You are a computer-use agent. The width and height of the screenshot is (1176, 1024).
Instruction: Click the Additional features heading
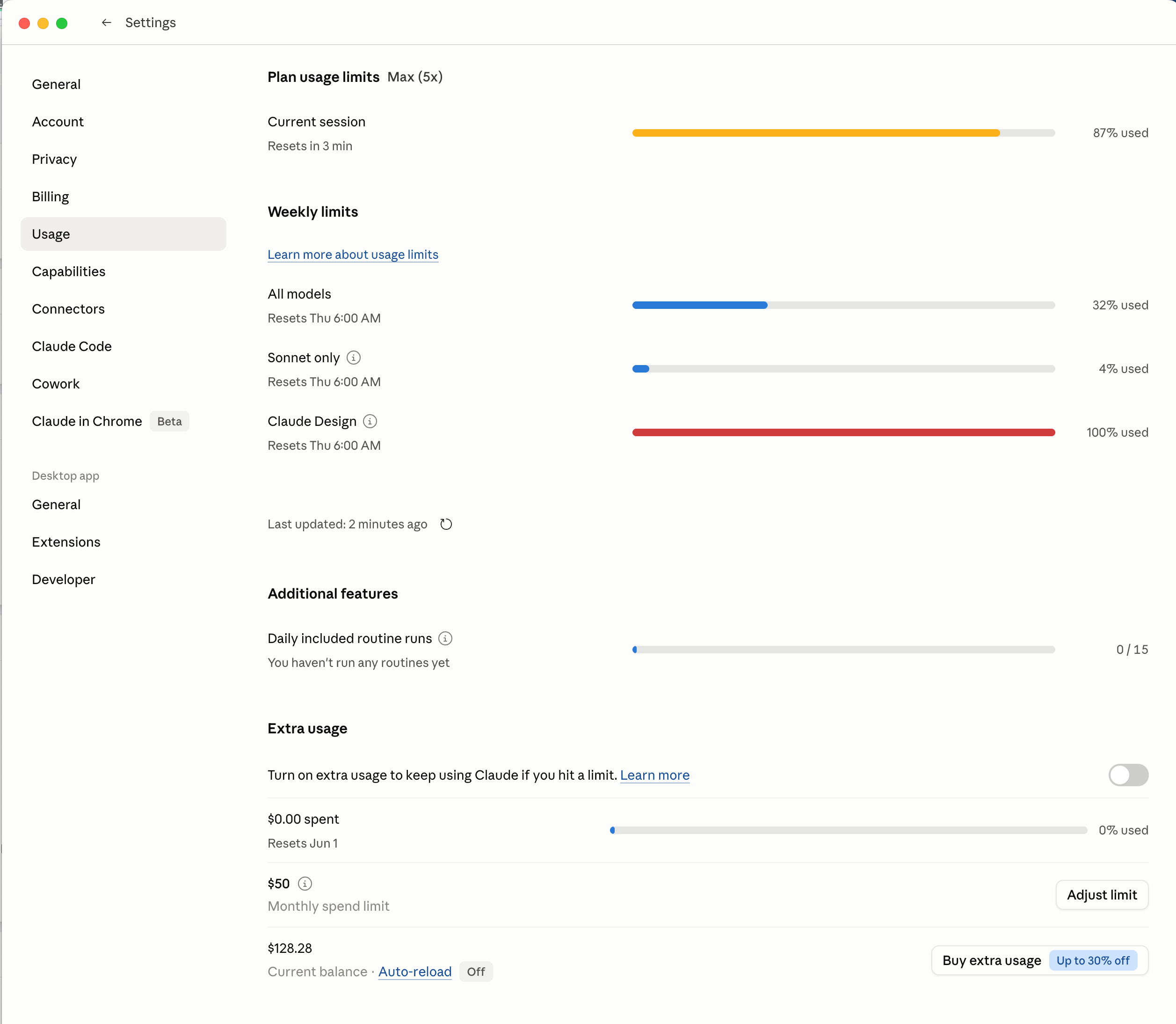click(x=333, y=594)
